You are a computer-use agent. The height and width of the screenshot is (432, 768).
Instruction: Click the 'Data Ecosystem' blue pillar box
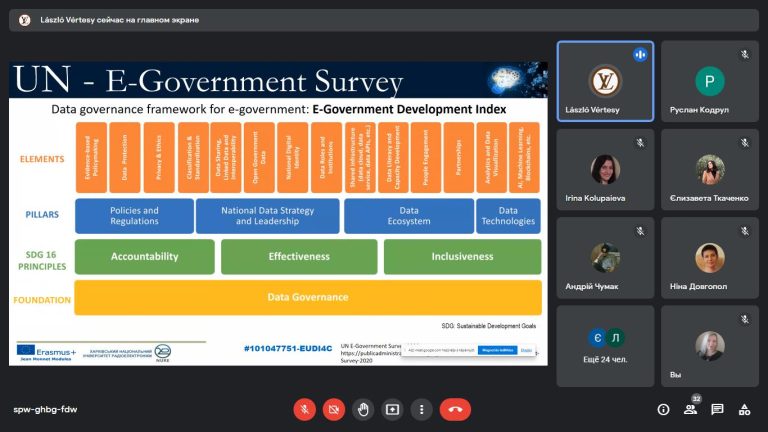tap(409, 216)
